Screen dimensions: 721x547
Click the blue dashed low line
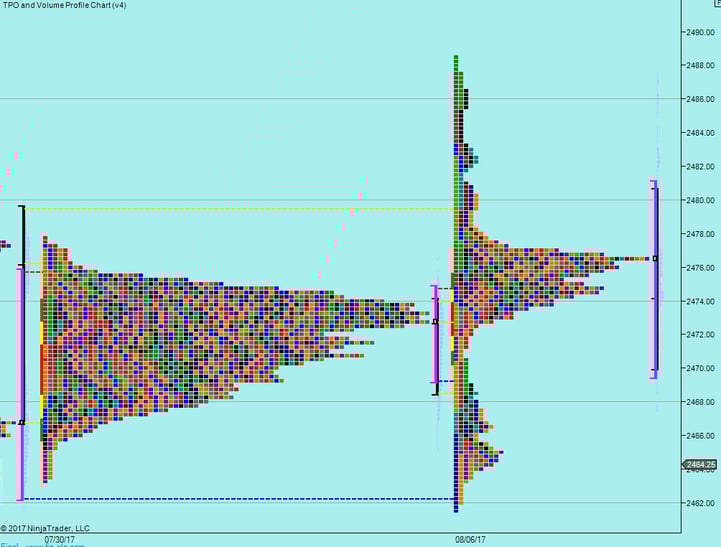(240, 498)
